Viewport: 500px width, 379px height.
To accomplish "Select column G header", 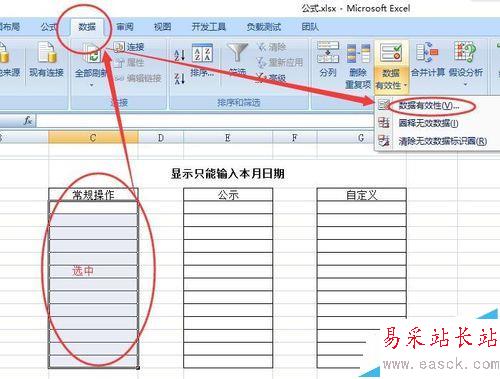I will click(361, 138).
